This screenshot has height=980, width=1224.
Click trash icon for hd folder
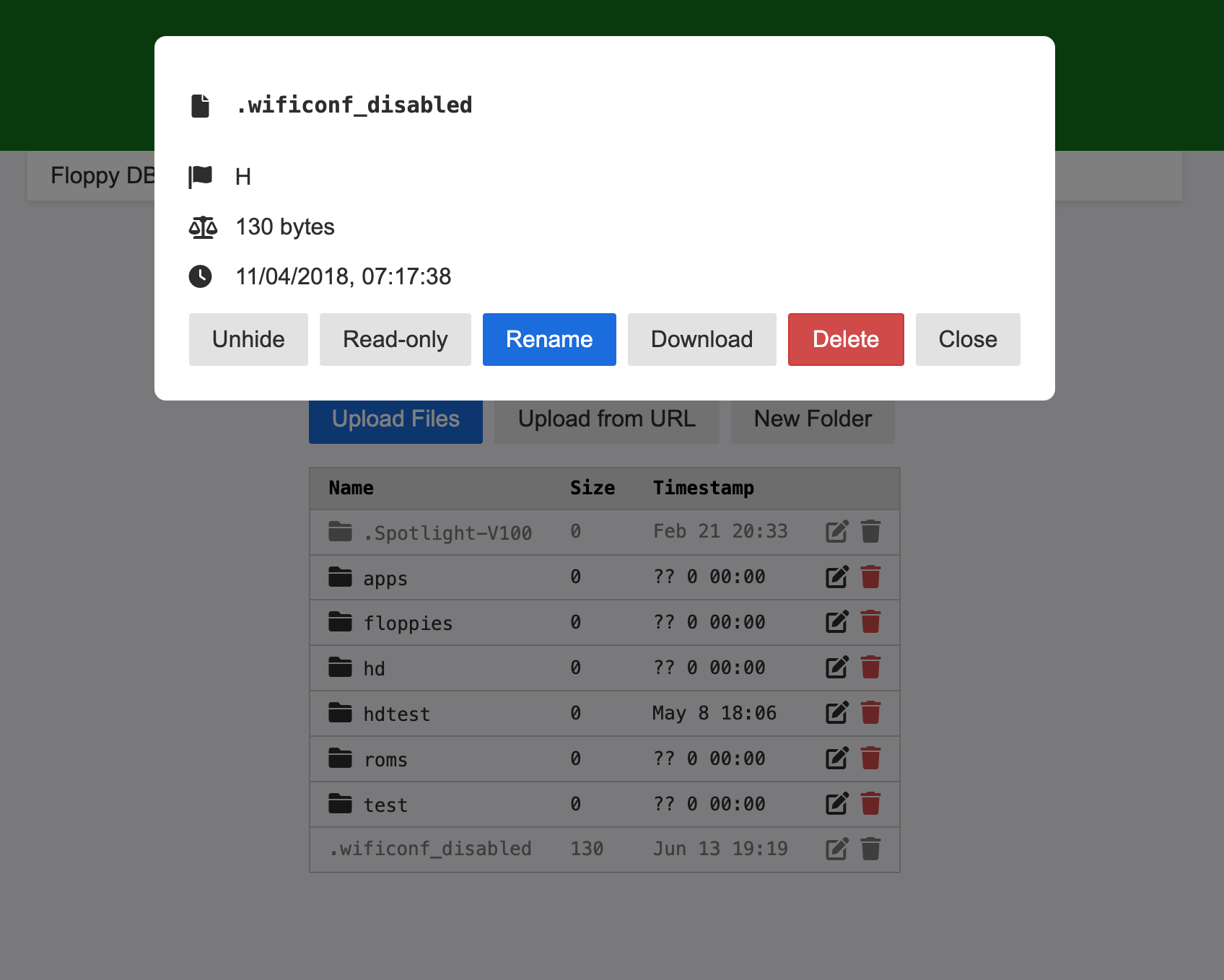point(871,668)
